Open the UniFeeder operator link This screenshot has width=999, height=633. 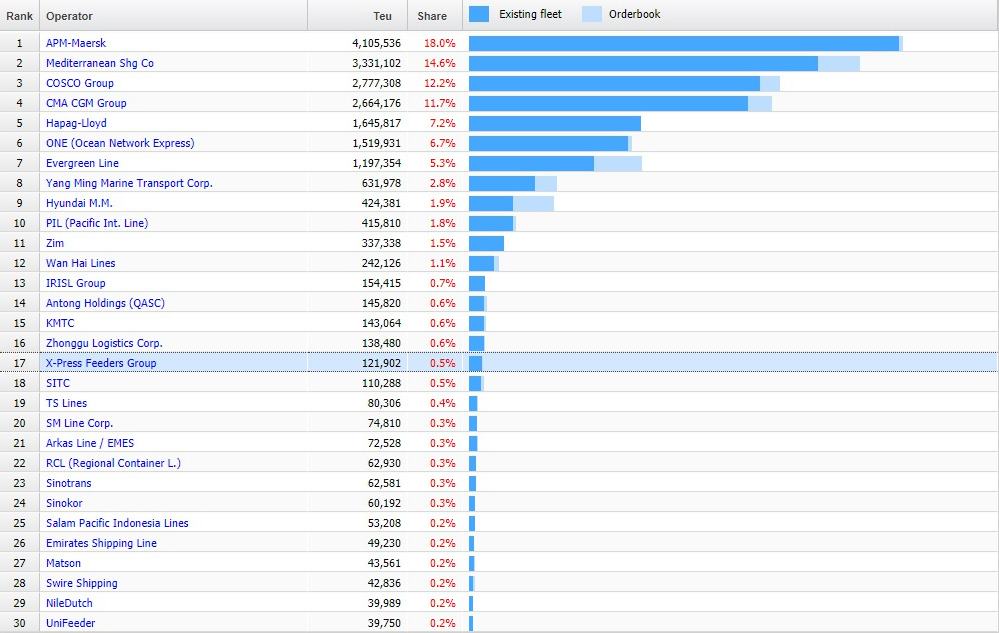[x=70, y=623]
